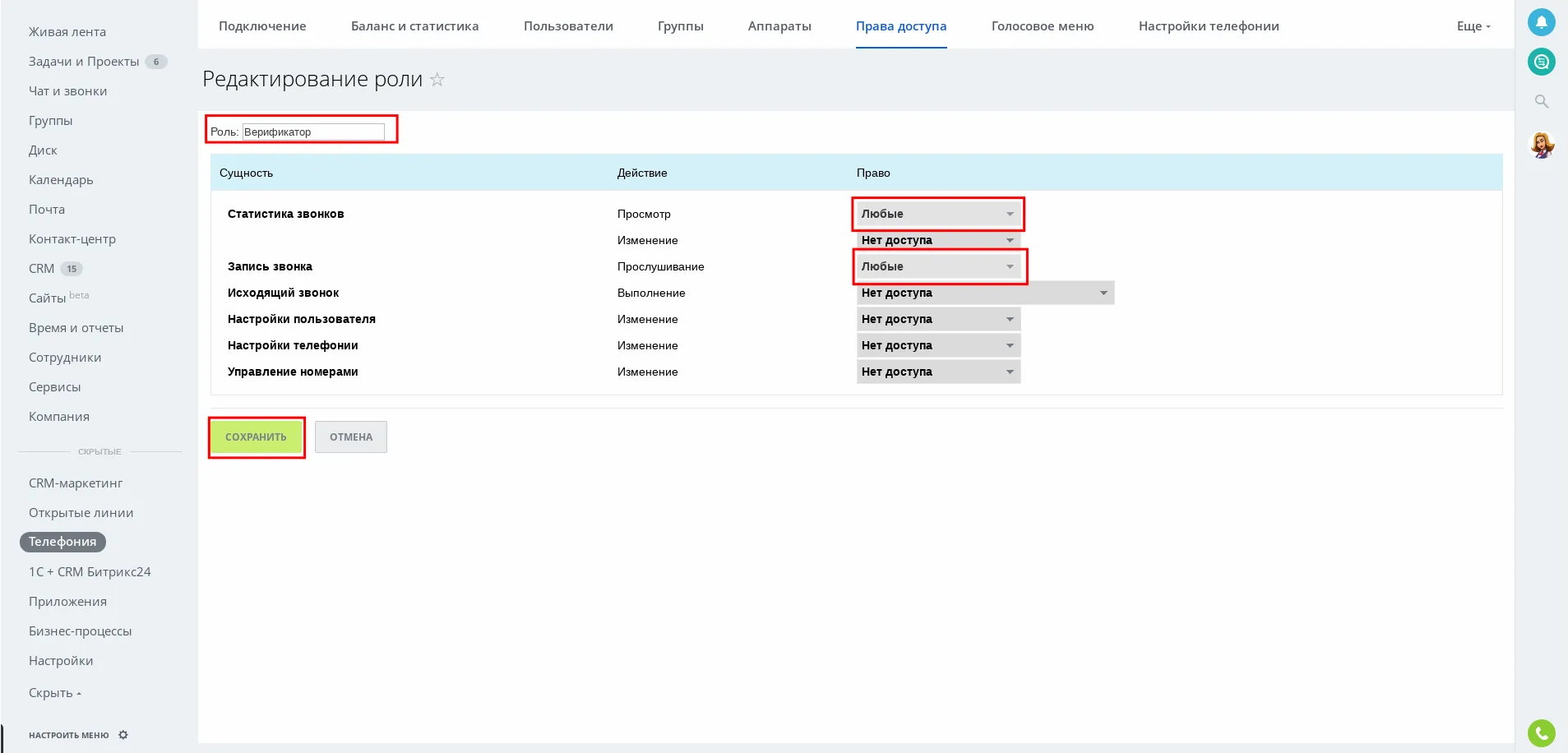Expand the Еще menu in top bar
The width and height of the screenshot is (1568, 753).
(x=1473, y=26)
